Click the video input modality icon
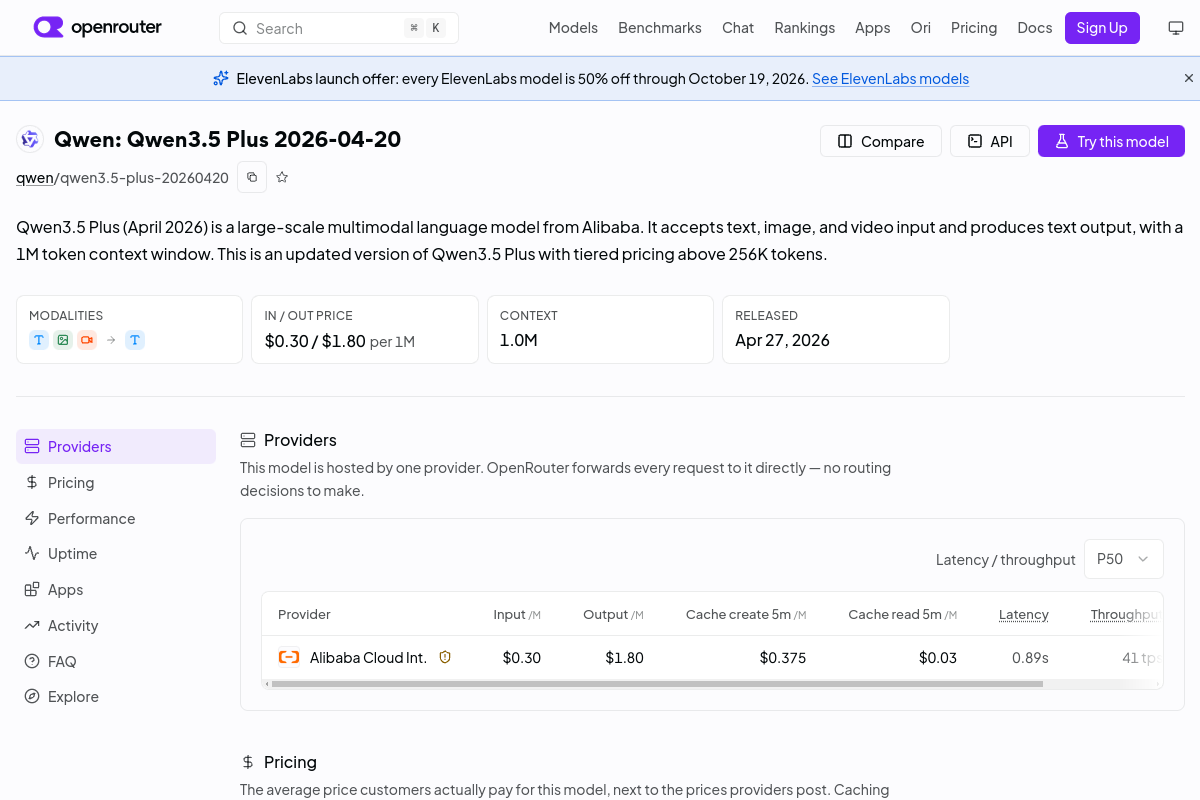Screen dimensions: 1200x800 click(x=87, y=340)
